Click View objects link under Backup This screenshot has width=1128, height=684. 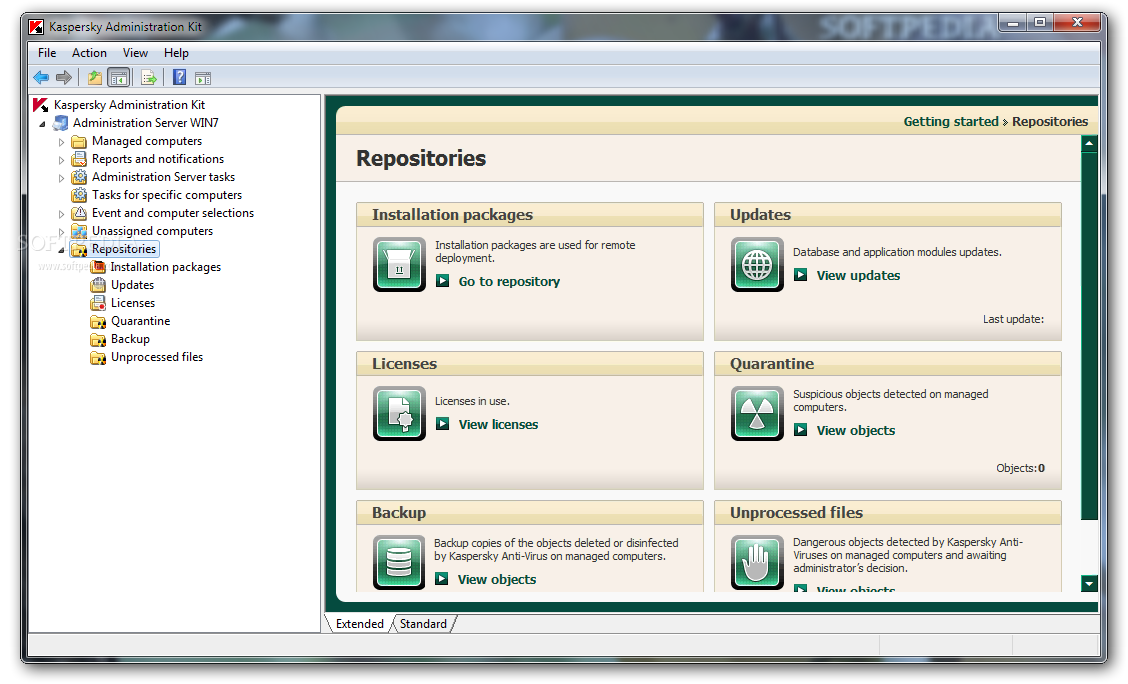tap(497, 579)
